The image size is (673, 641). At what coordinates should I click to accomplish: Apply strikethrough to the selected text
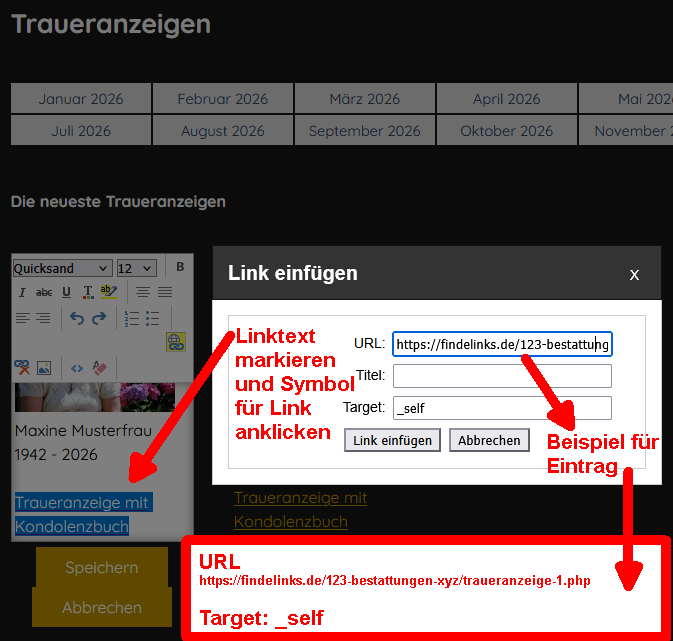tap(43, 293)
